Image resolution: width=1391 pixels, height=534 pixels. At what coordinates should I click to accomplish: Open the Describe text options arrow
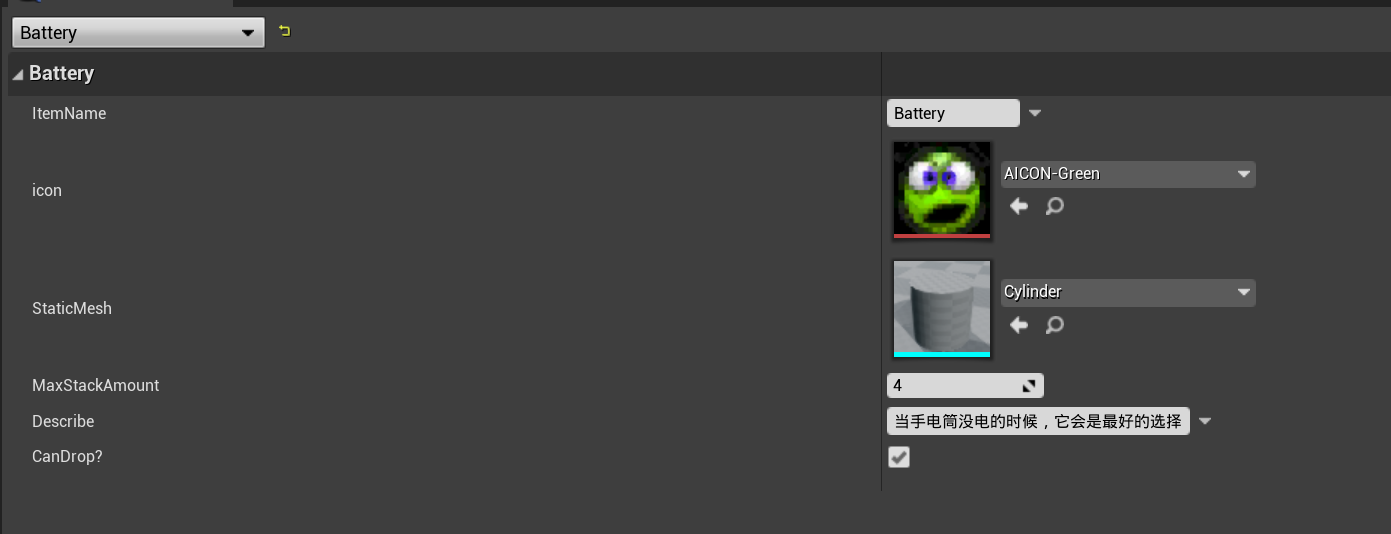click(1205, 421)
